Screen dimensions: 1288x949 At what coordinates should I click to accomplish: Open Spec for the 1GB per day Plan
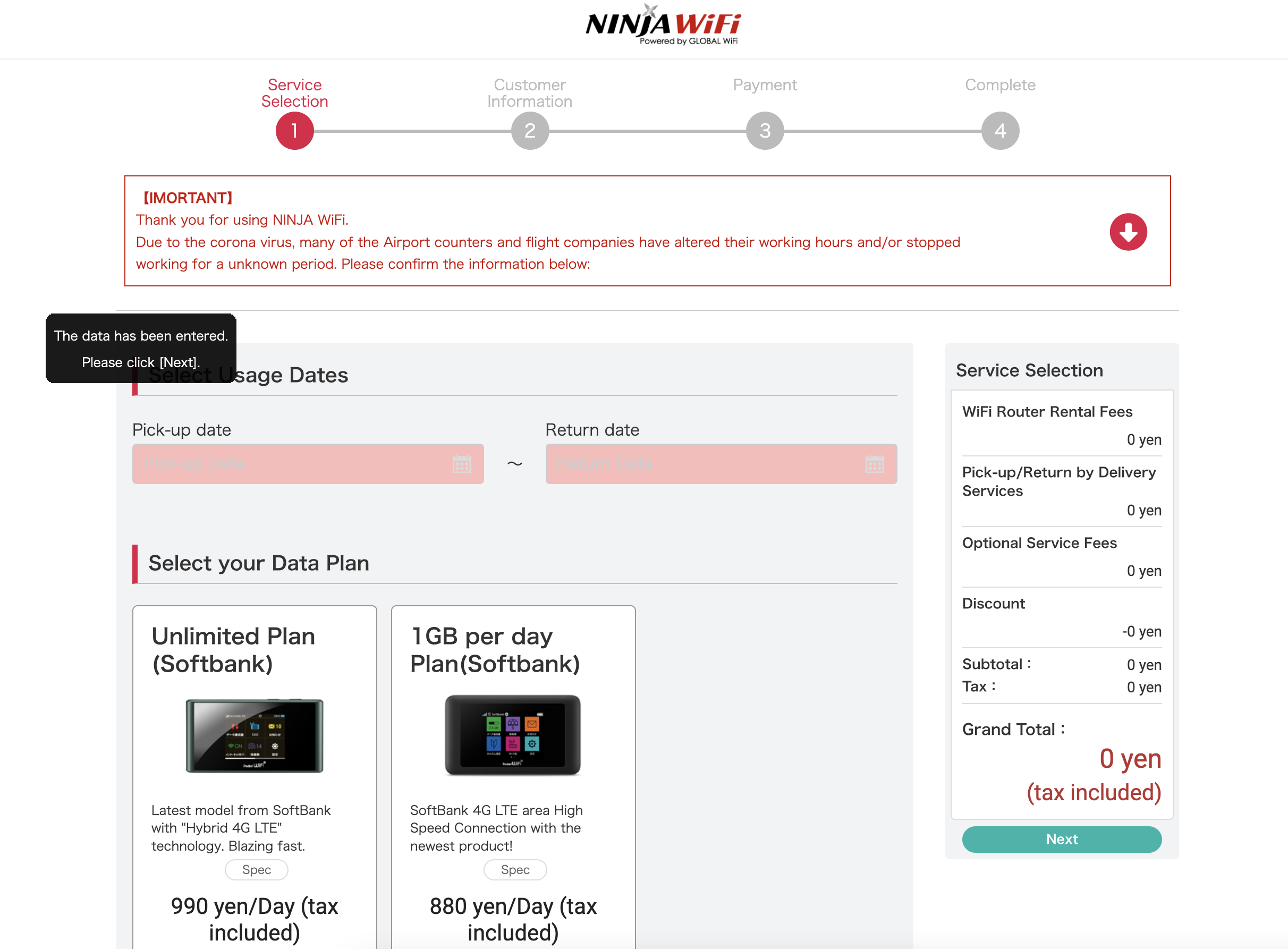[x=515, y=870]
